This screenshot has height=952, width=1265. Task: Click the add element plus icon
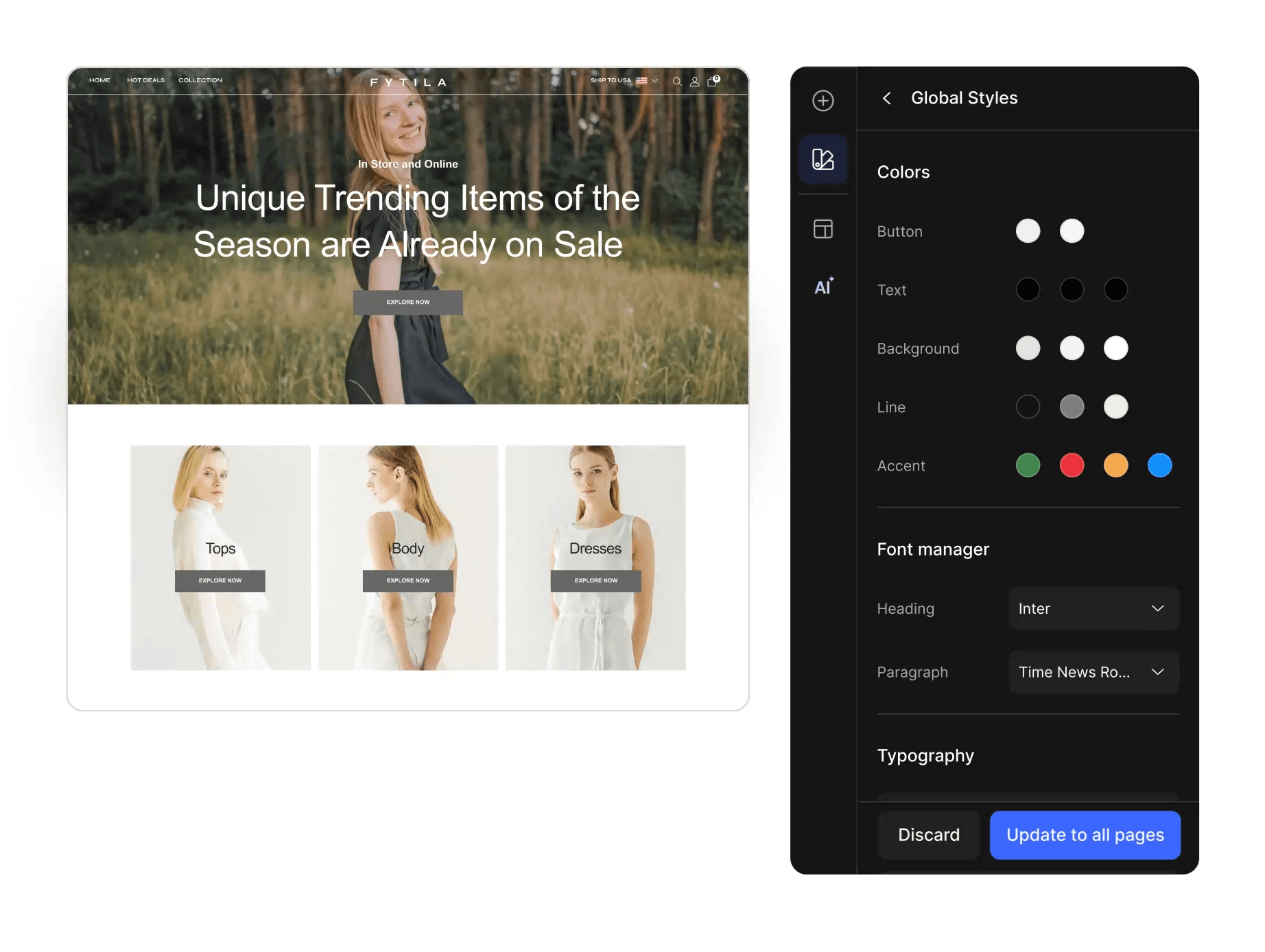click(823, 101)
